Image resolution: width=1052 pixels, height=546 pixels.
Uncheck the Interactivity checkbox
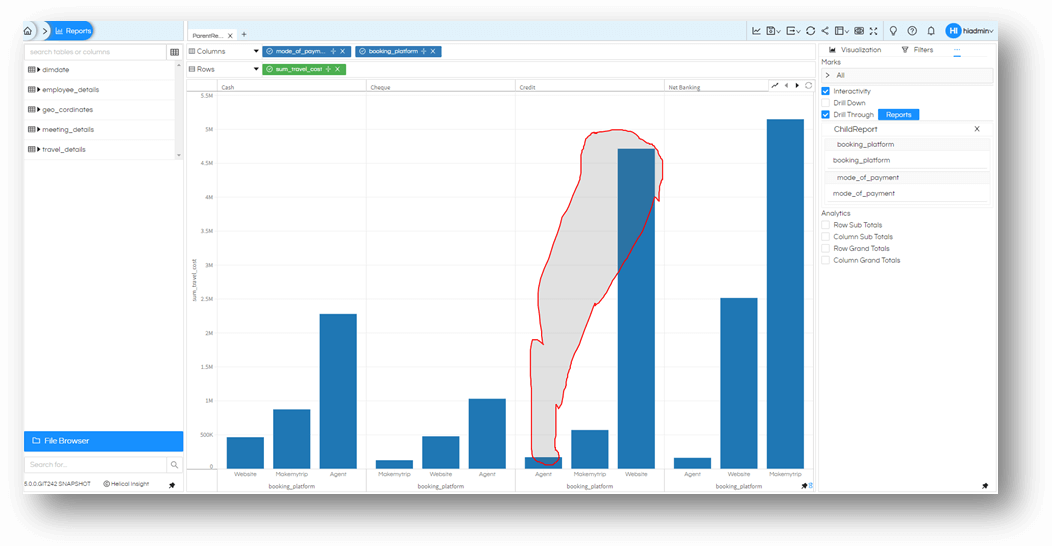coord(826,91)
